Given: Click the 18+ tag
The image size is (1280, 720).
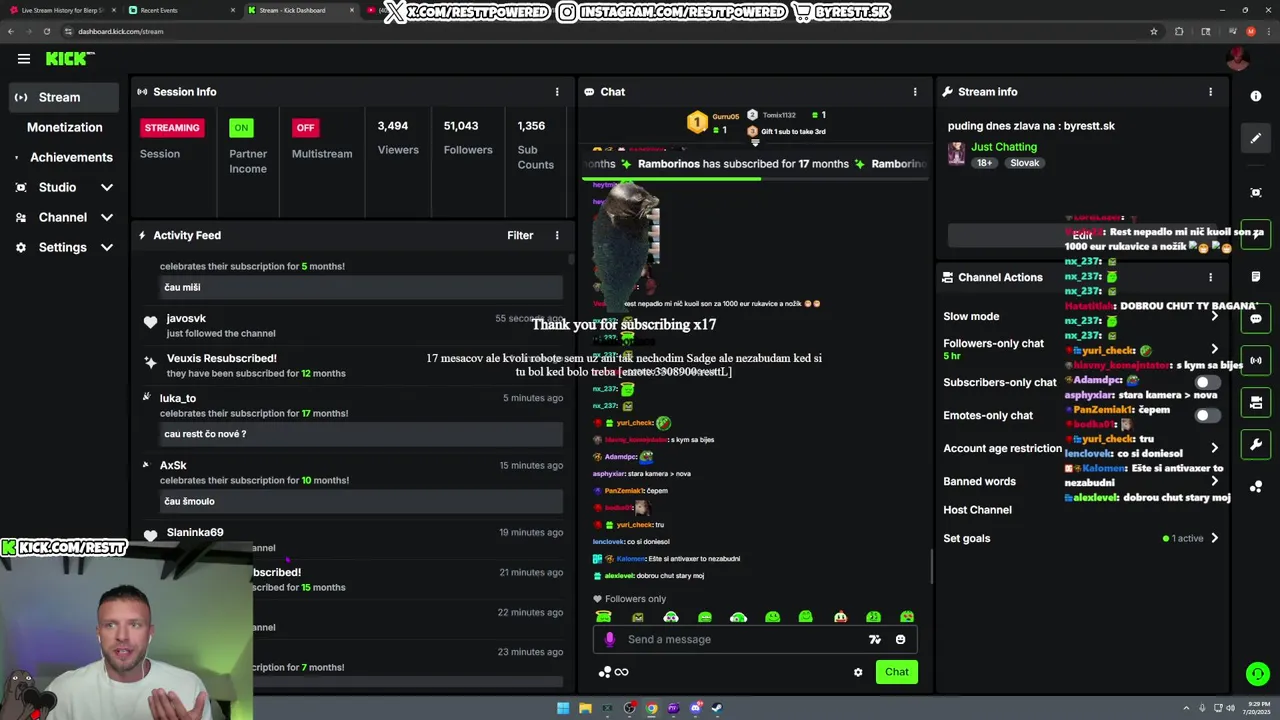Looking at the screenshot, I should (984, 163).
